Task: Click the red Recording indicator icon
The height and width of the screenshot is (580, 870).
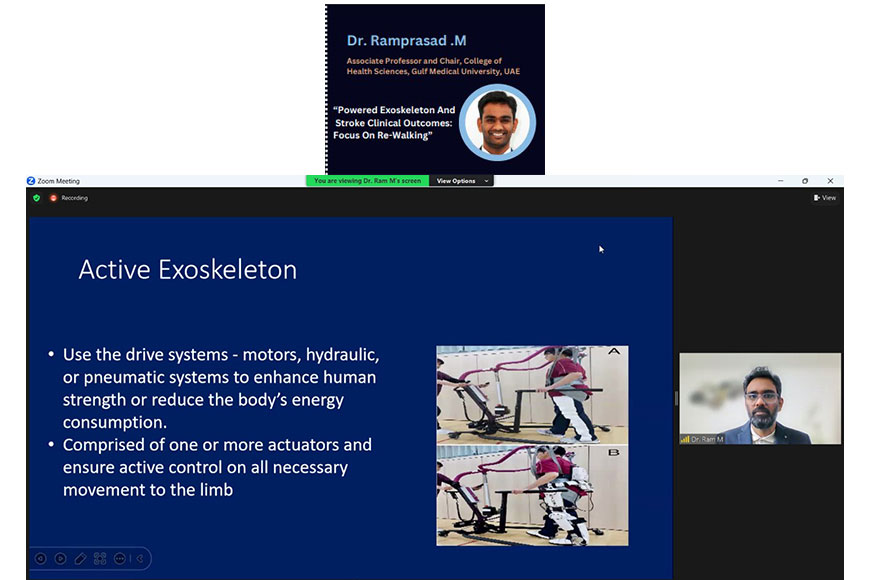Action: pyautogui.click(x=53, y=198)
